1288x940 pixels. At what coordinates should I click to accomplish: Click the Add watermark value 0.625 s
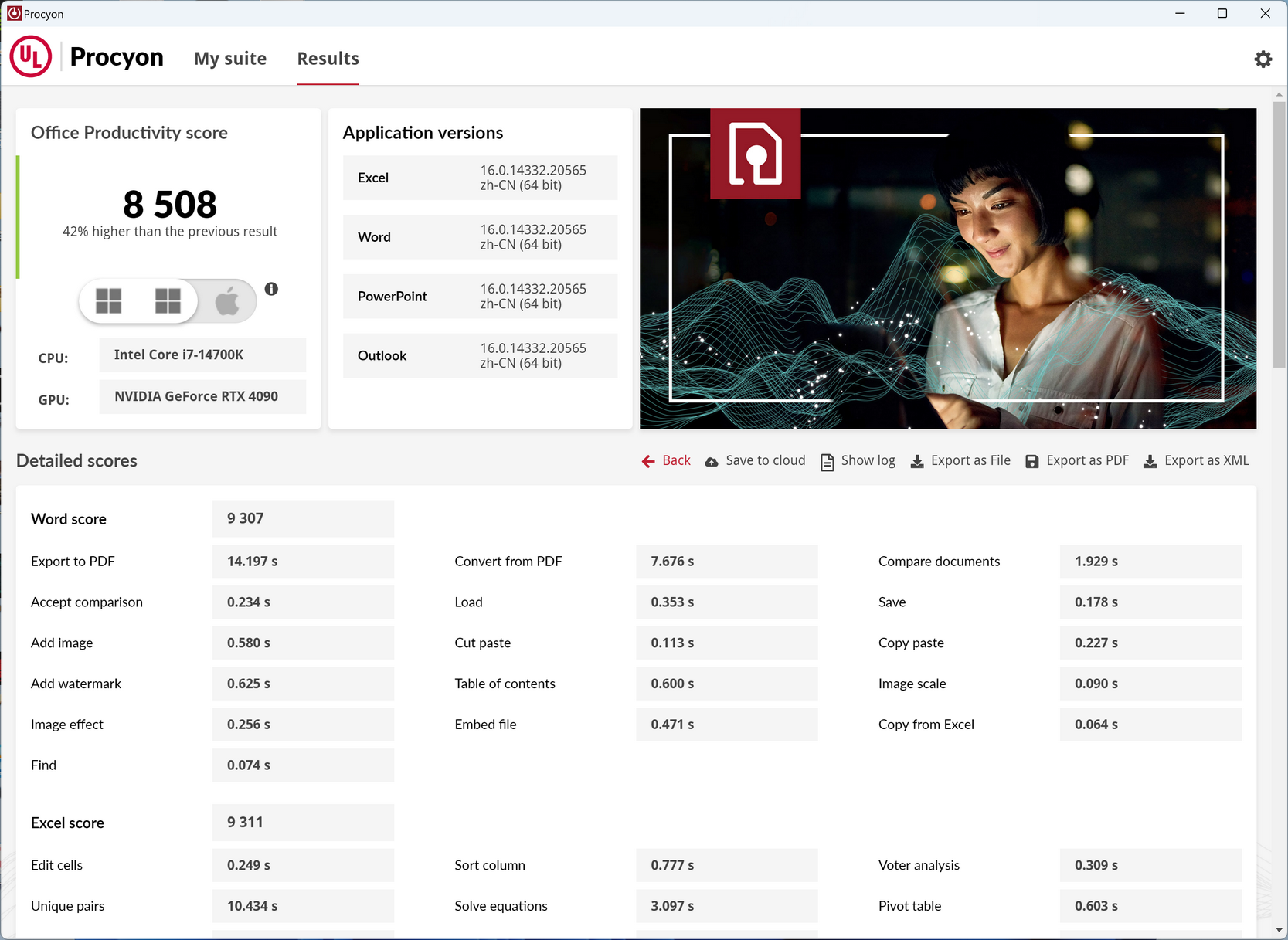(303, 684)
